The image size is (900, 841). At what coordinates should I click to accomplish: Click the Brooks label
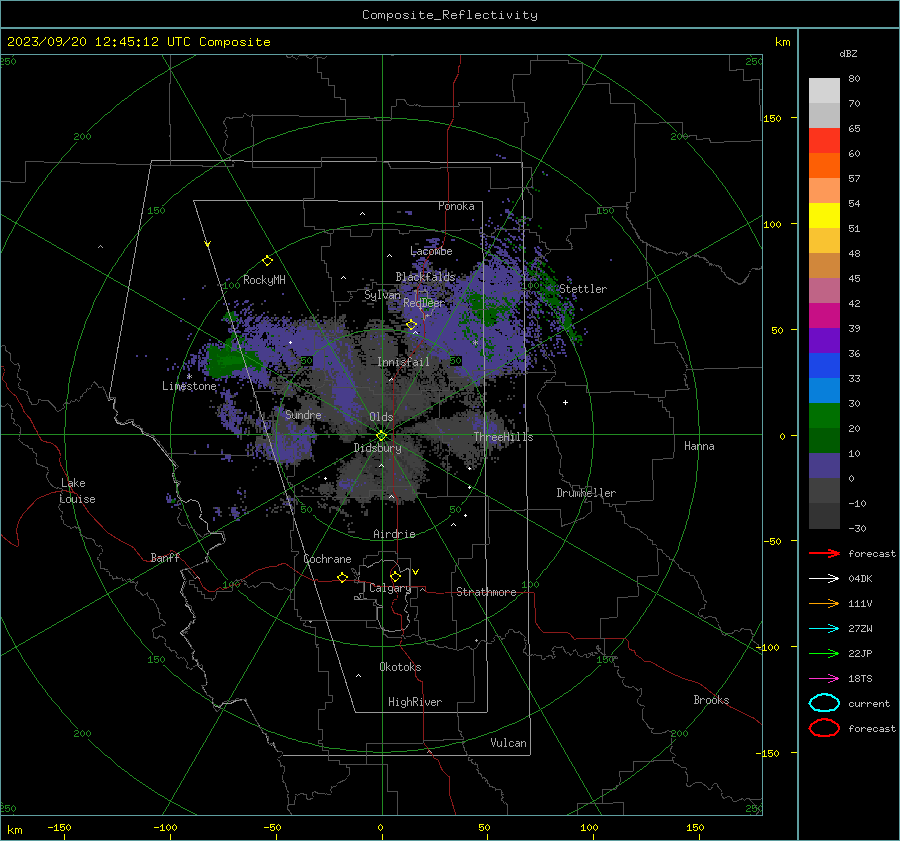click(x=711, y=700)
